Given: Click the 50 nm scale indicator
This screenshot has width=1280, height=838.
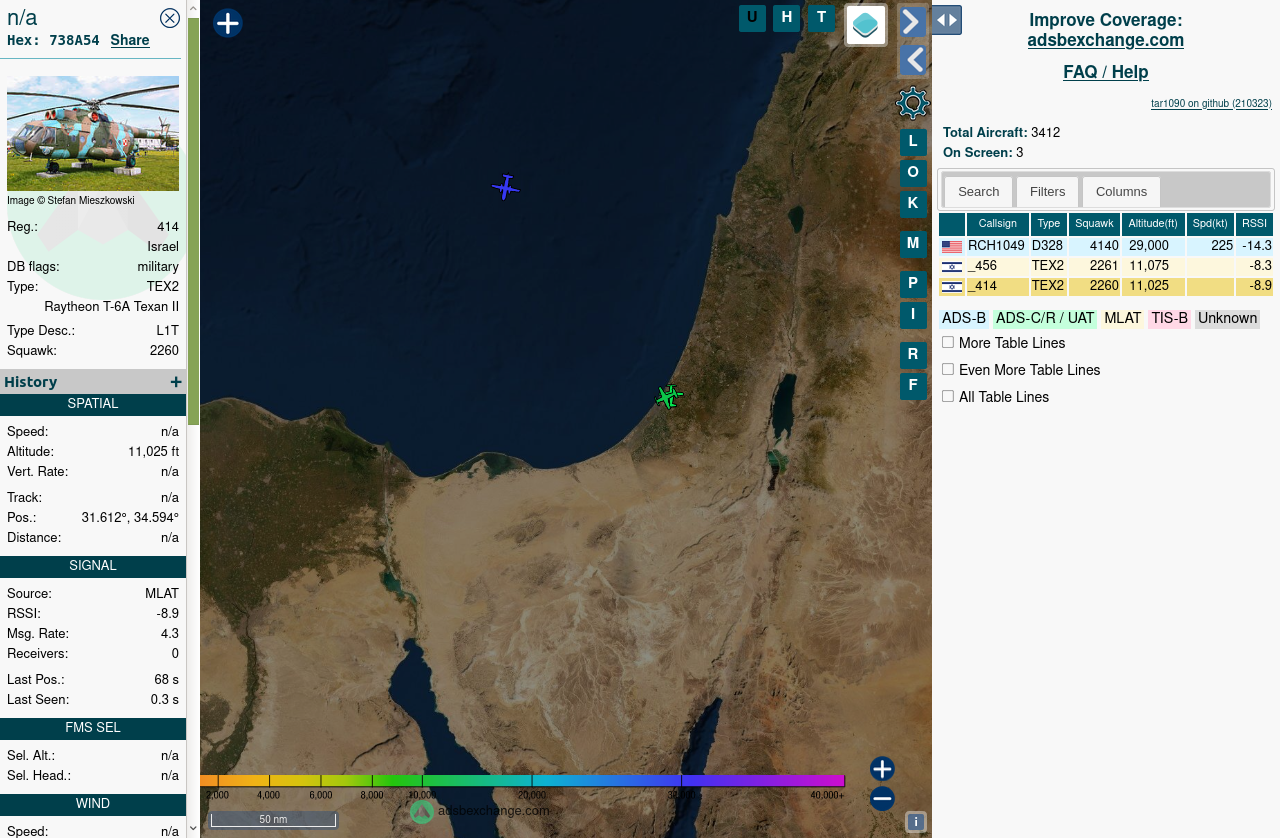Looking at the screenshot, I should tap(273, 819).
